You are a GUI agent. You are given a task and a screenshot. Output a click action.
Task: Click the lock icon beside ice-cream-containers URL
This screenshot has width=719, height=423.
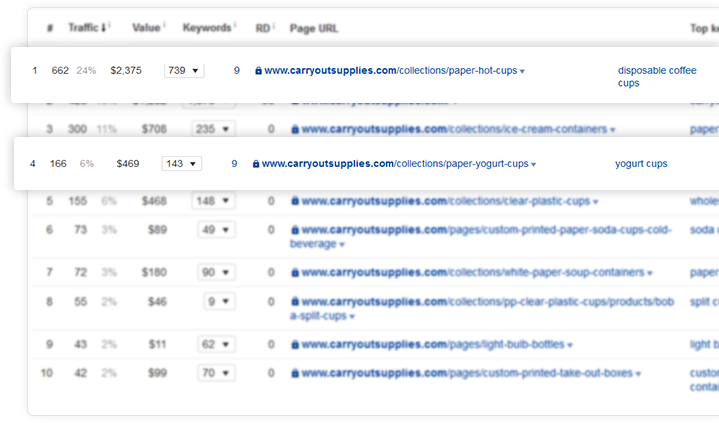pyautogui.click(x=295, y=129)
